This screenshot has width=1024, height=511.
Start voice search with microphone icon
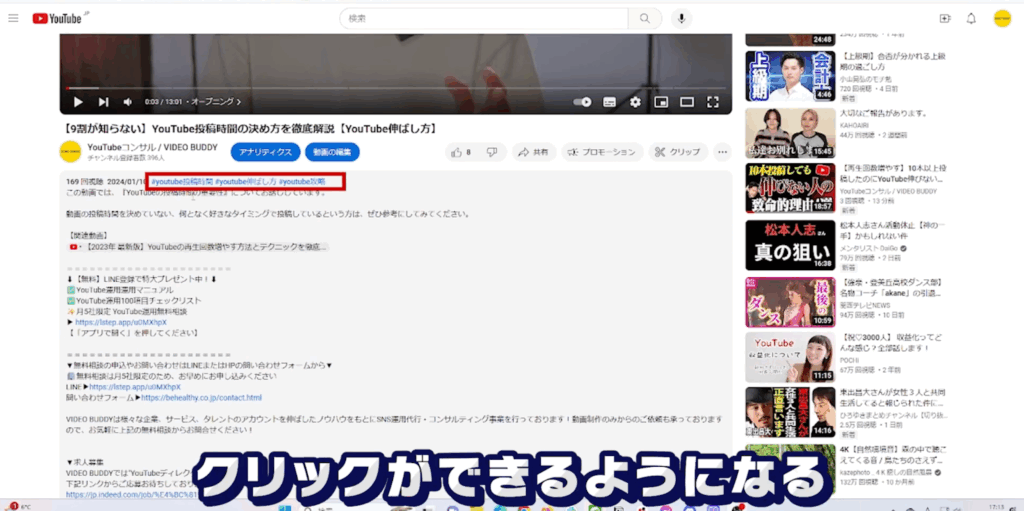[682, 19]
